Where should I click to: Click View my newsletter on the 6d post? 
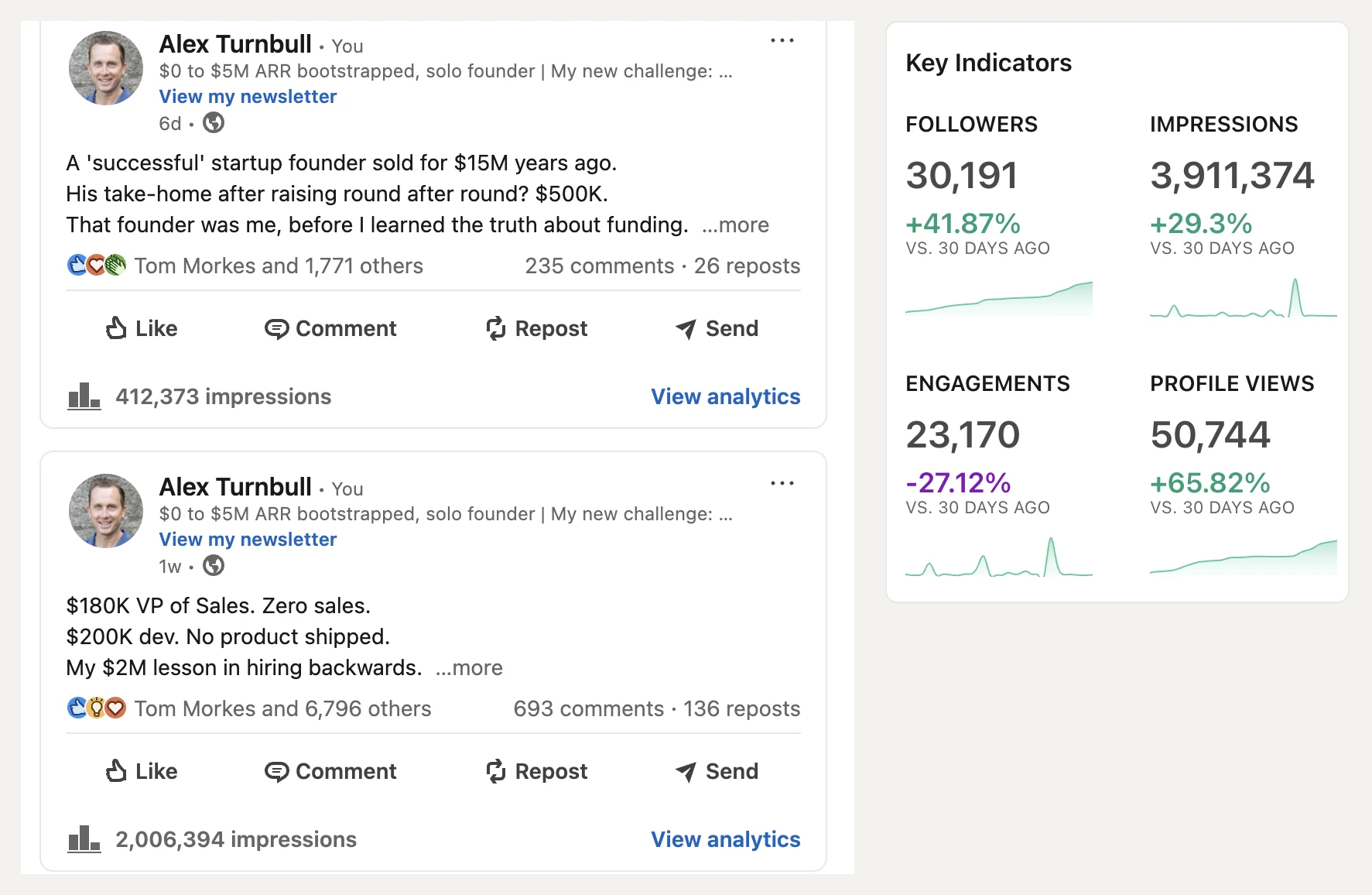[248, 97]
